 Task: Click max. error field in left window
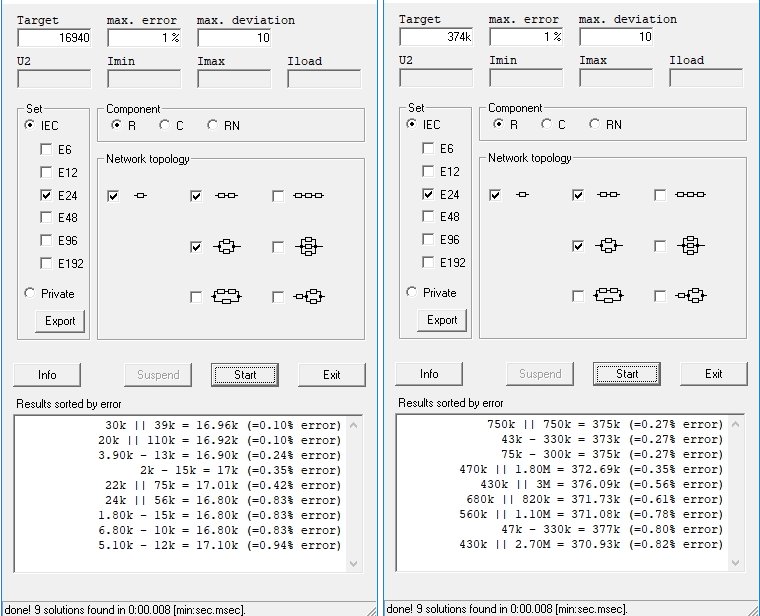[144, 38]
